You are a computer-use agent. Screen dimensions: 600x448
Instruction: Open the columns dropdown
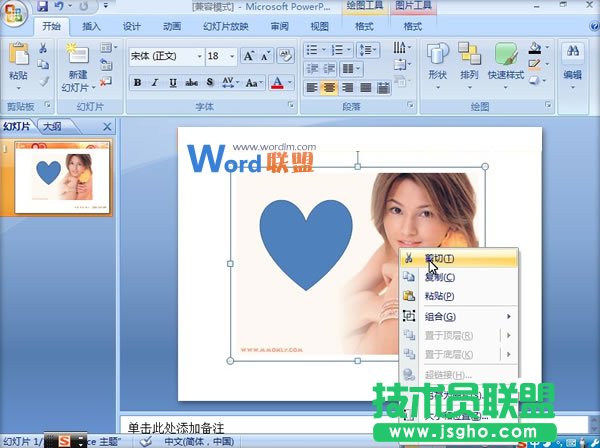(351, 69)
